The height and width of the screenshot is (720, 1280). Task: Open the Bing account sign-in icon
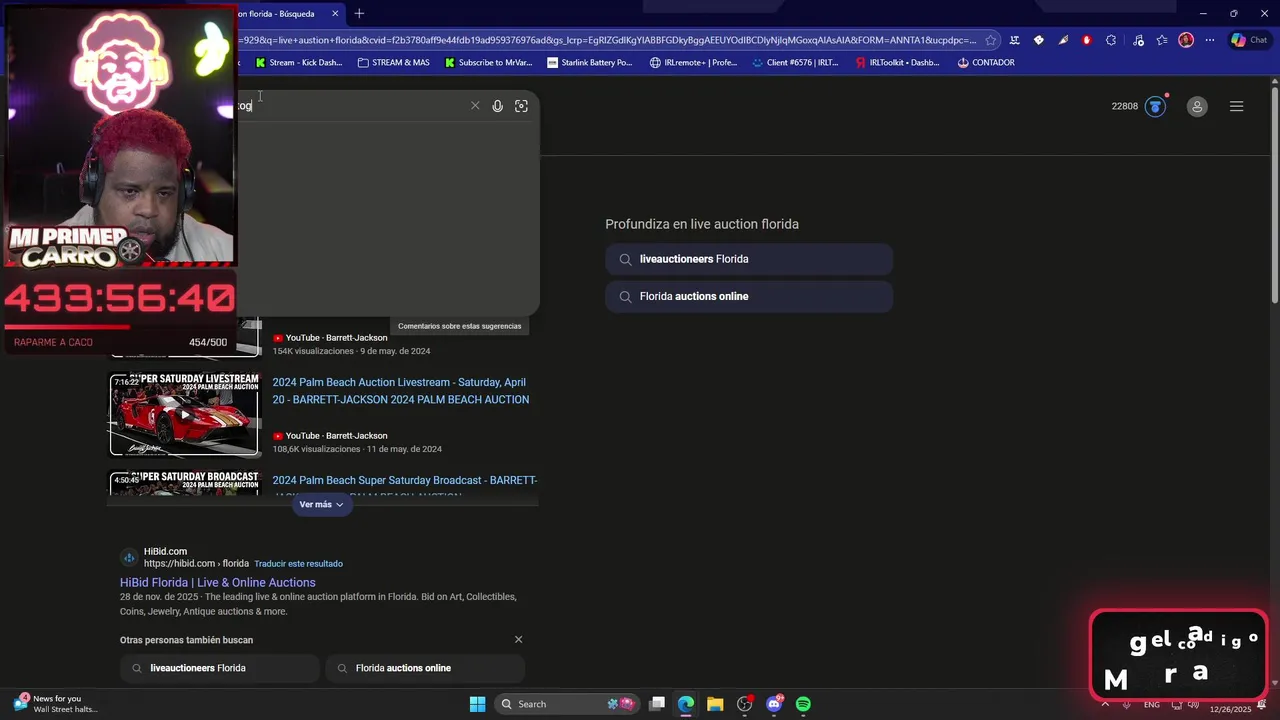(x=1197, y=106)
